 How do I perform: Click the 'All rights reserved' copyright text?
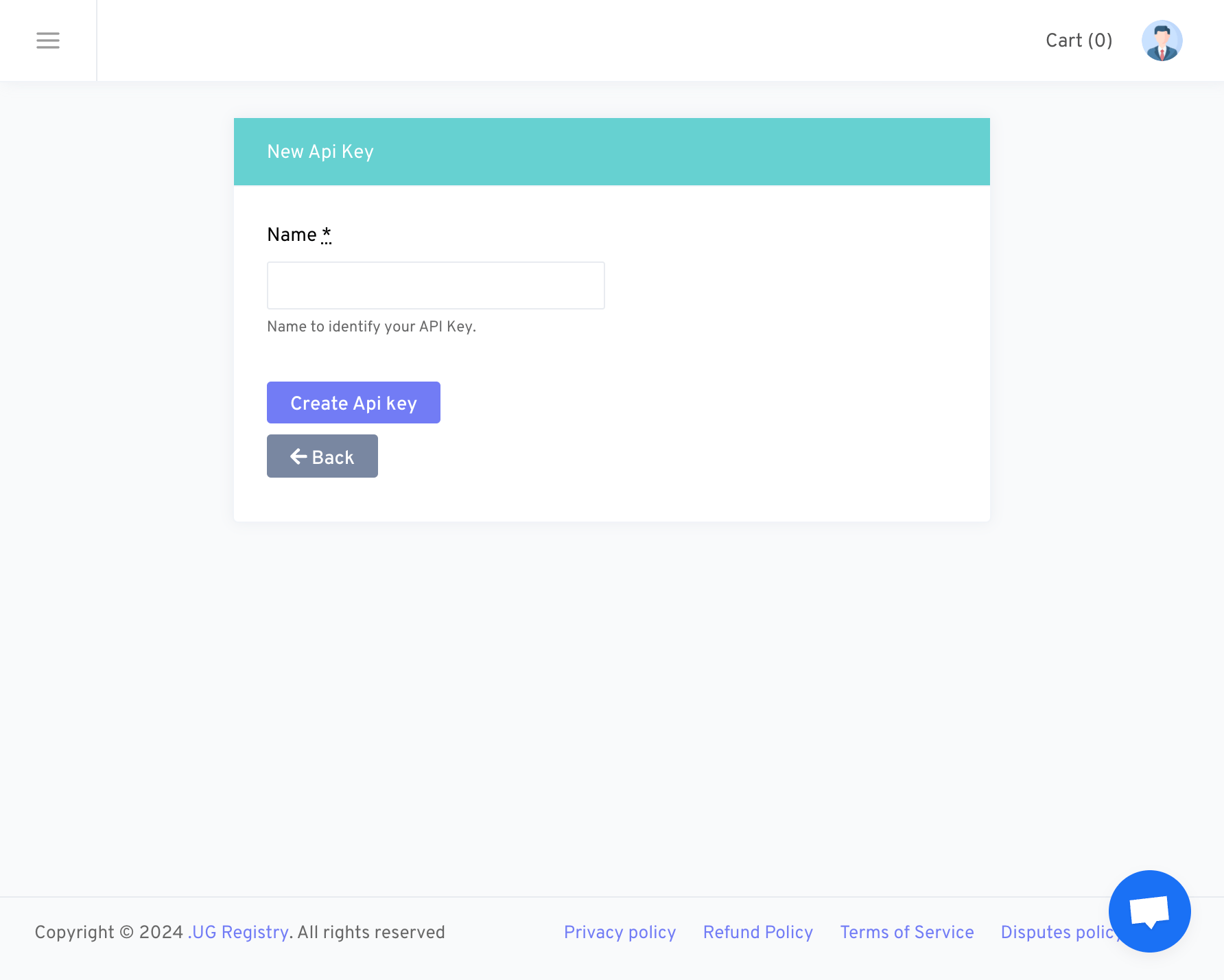(x=371, y=932)
